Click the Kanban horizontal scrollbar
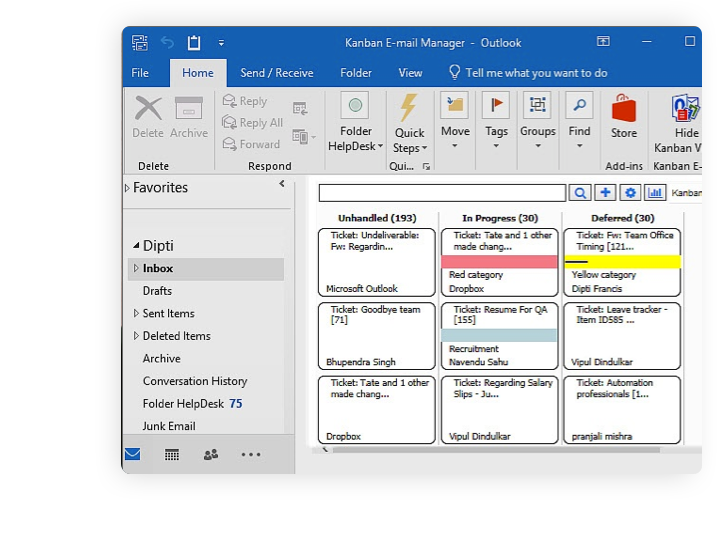This screenshot has width=717, height=536. [x=496, y=450]
